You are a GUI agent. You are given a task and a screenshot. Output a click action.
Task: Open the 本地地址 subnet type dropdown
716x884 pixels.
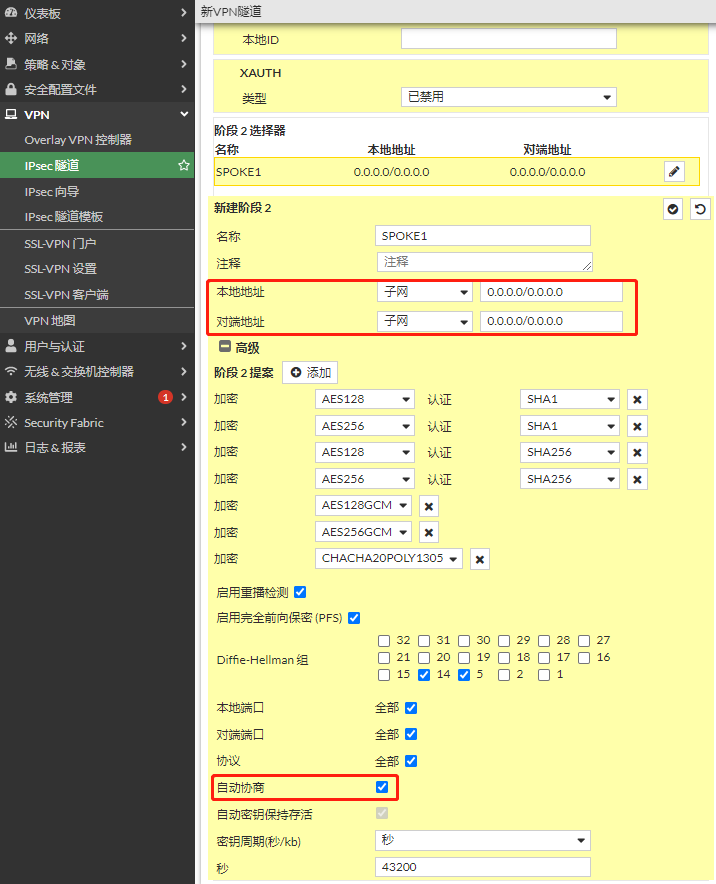click(424, 292)
